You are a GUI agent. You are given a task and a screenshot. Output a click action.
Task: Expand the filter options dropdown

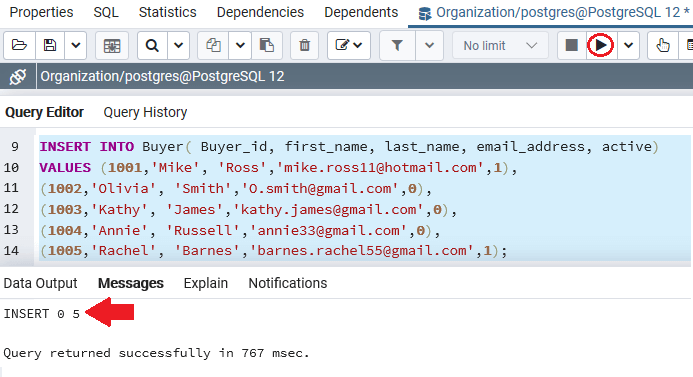[x=429, y=45]
